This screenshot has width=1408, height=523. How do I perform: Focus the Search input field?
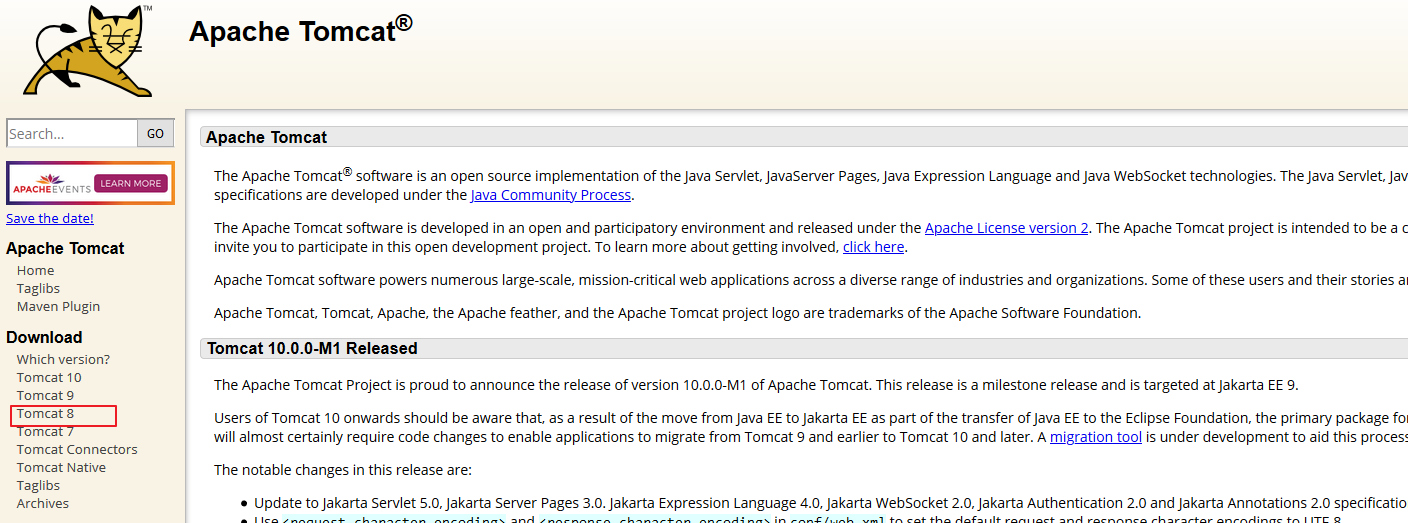(x=72, y=133)
